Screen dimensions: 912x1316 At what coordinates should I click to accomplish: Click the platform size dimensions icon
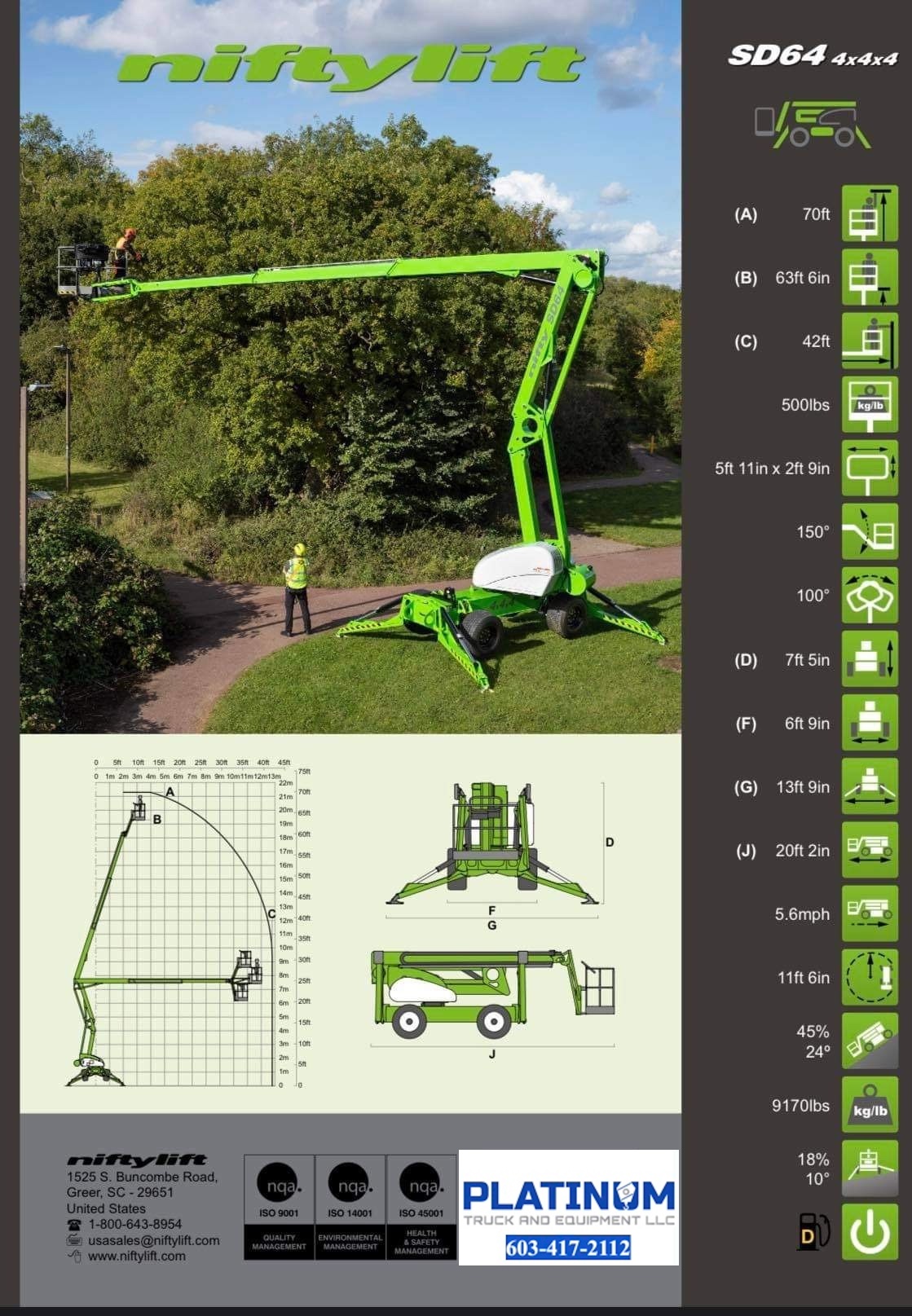[x=869, y=469]
